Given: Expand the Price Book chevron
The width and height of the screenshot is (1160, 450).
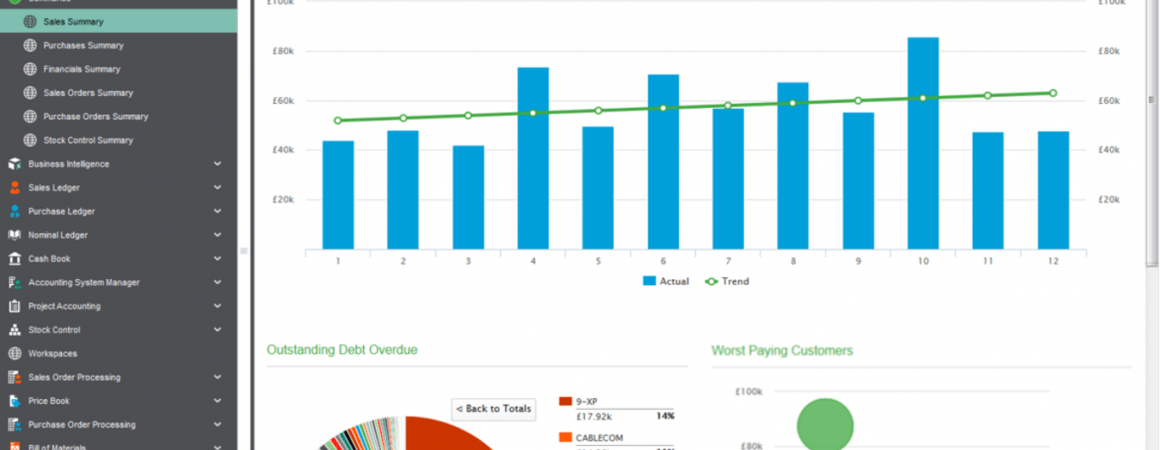Looking at the screenshot, I should tap(218, 400).
